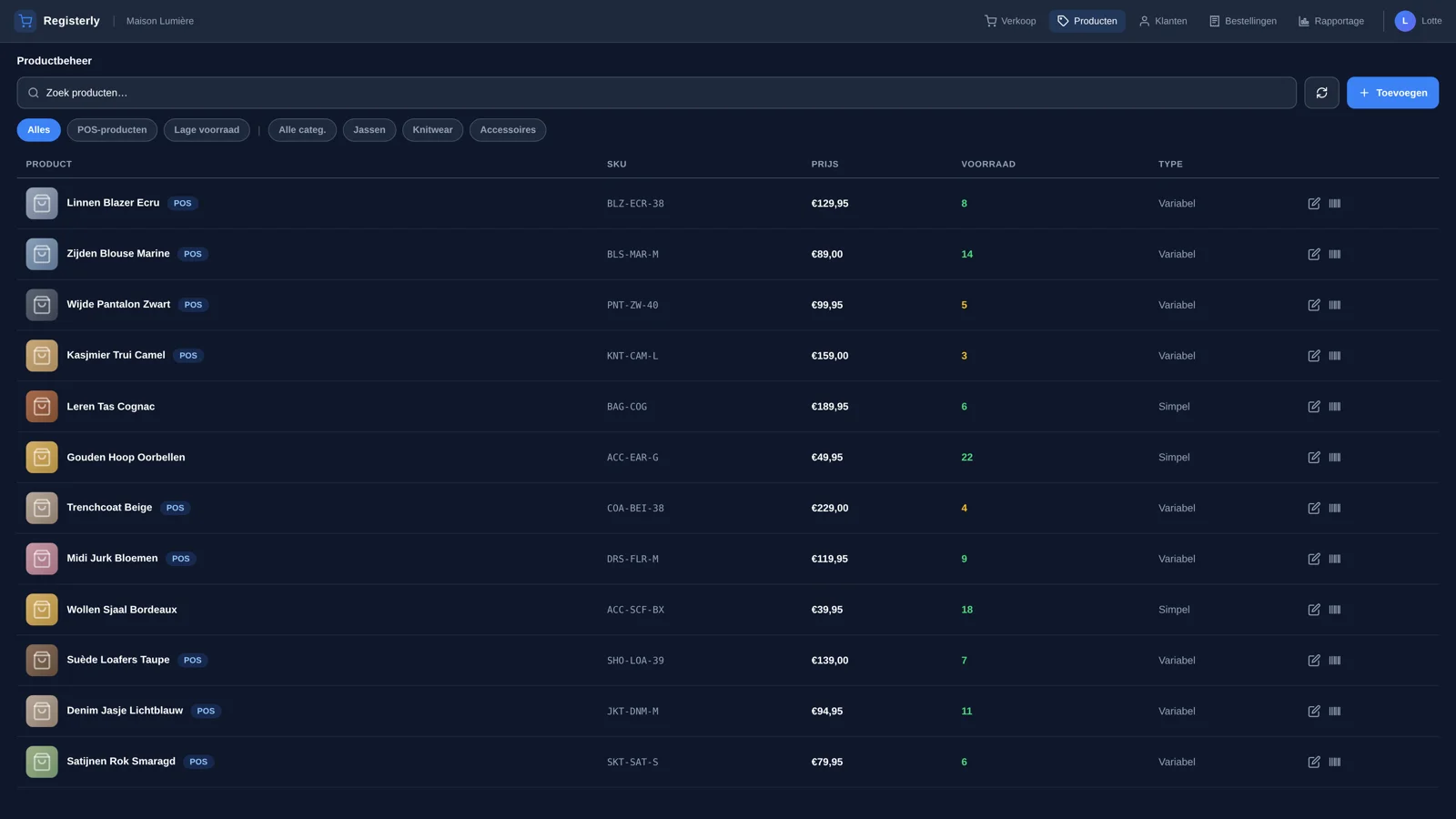The image size is (1456, 819).
Task: Click the Leren Tas Cognac thumbnail
Action: click(x=42, y=407)
